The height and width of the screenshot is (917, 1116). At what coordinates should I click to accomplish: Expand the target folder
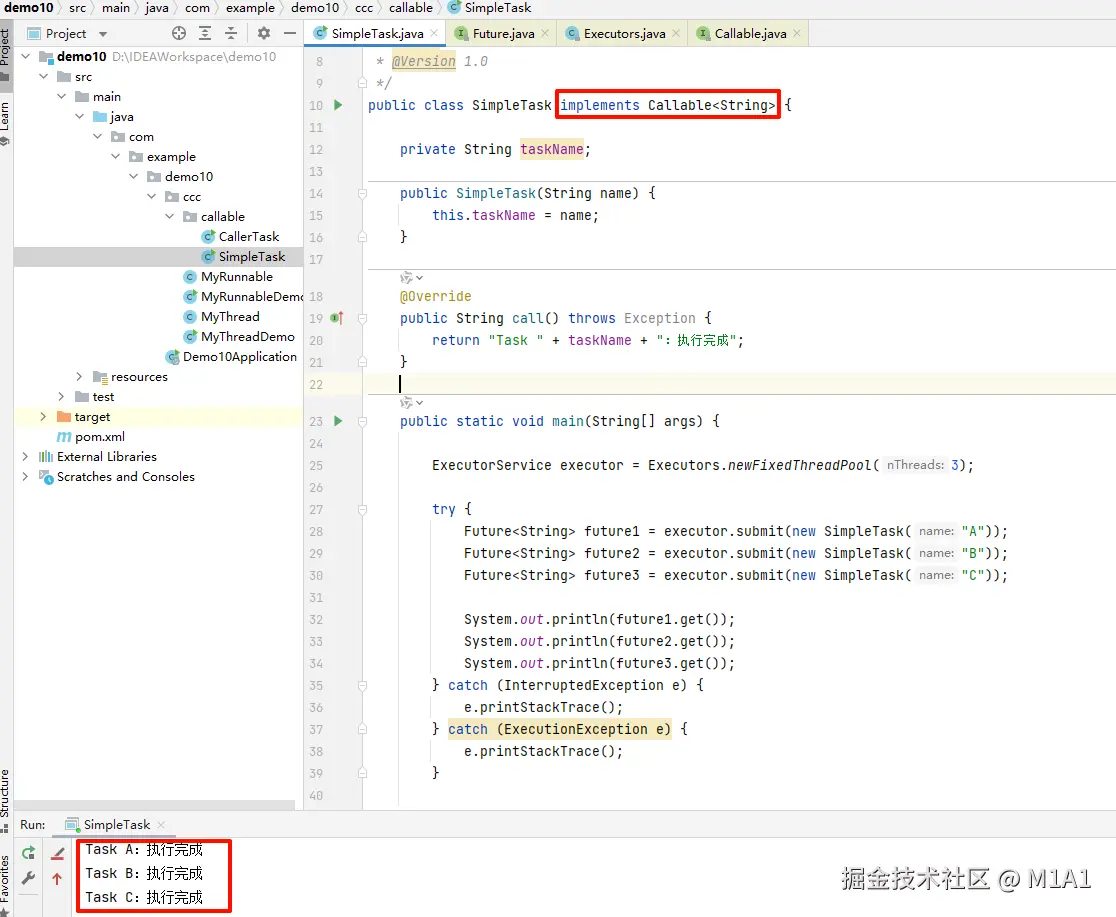click(x=43, y=416)
